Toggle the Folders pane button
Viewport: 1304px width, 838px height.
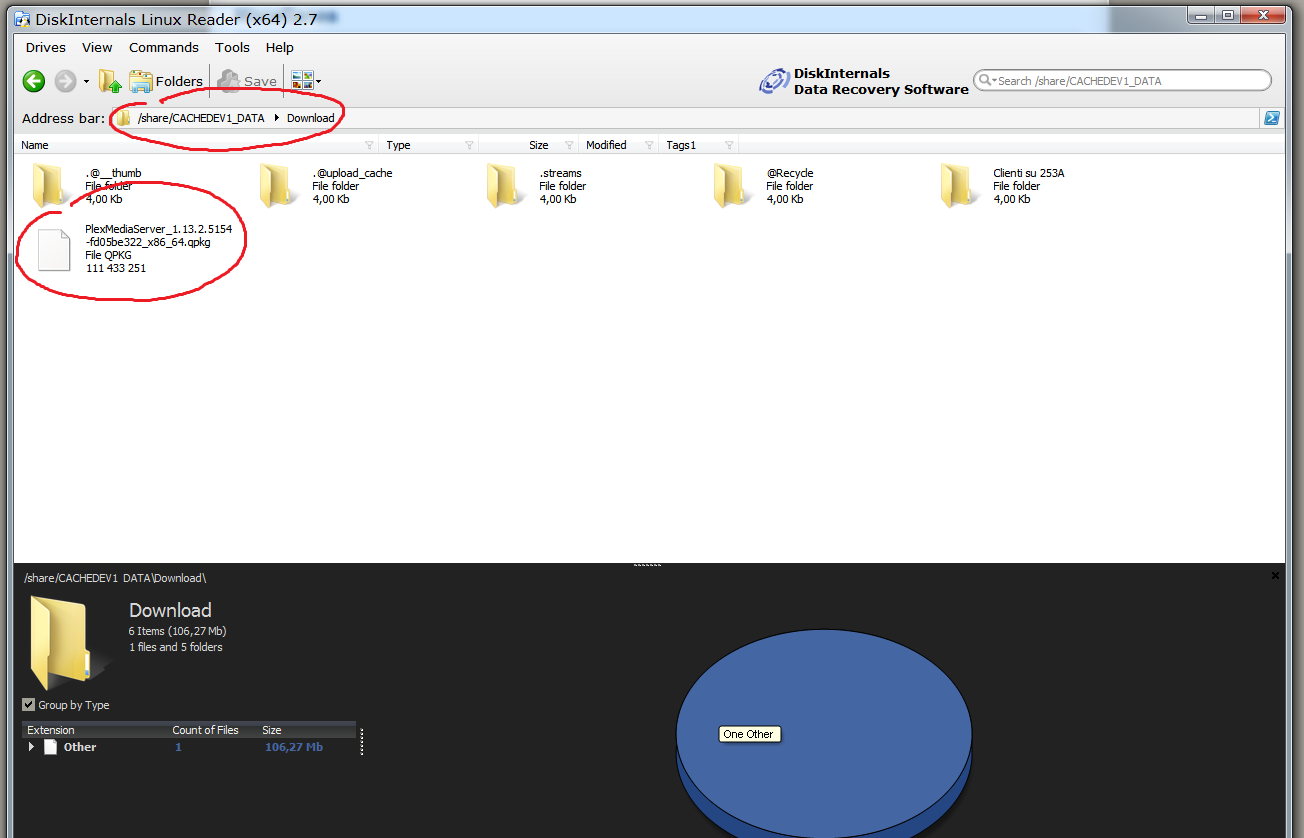click(166, 81)
